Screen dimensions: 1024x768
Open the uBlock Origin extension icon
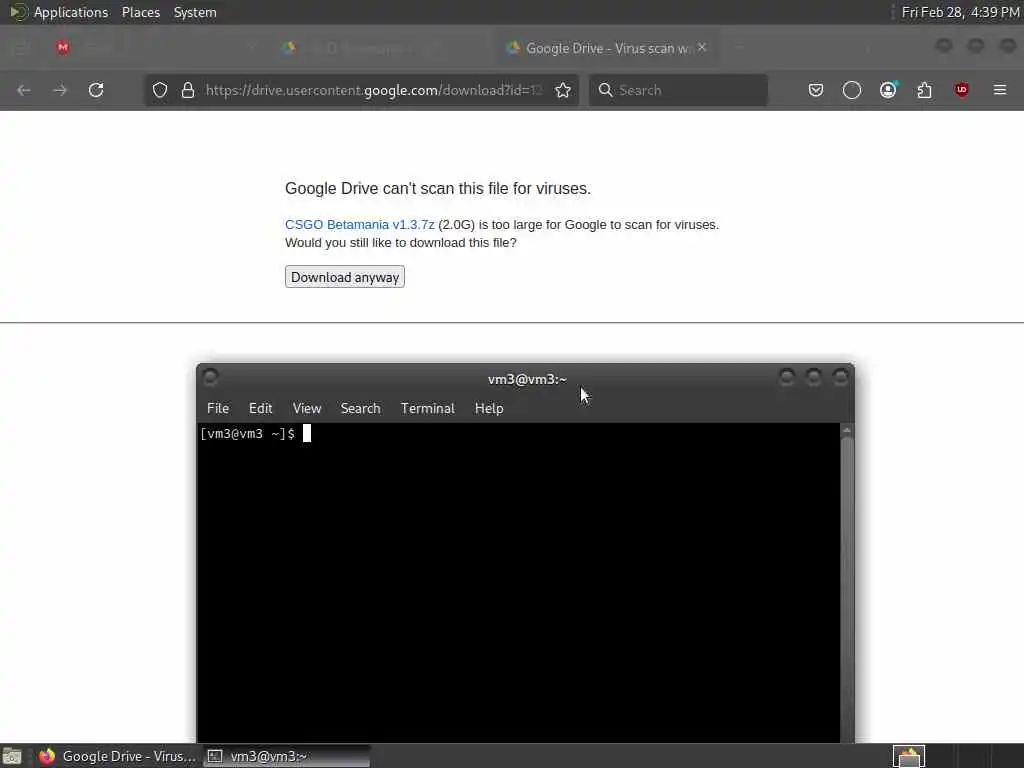(961, 90)
